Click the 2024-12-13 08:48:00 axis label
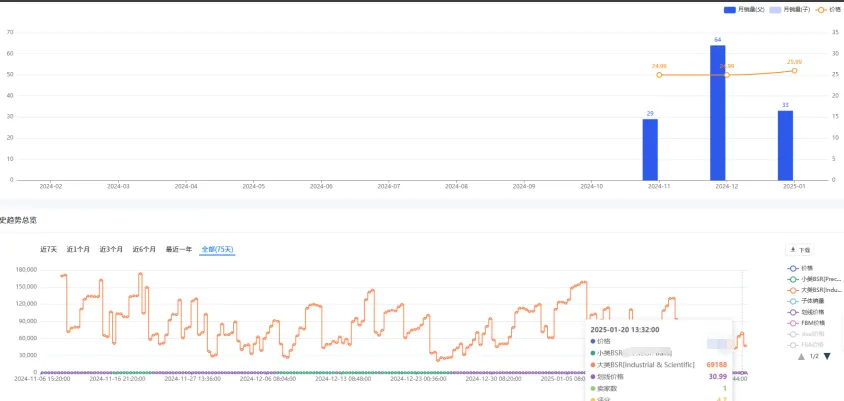 click(343, 379)
